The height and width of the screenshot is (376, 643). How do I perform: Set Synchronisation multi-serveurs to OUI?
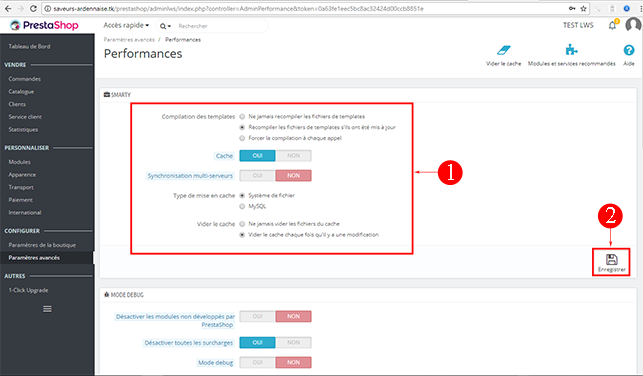258,175
